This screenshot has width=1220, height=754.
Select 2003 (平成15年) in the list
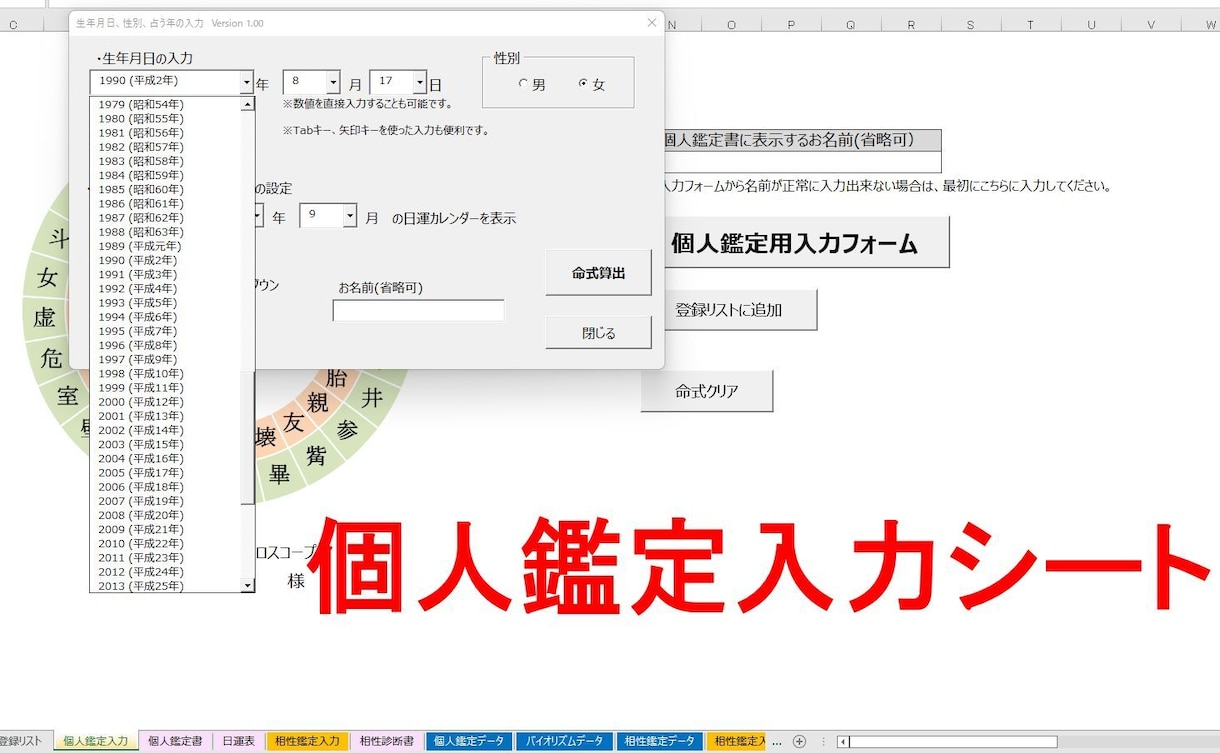(x=166, y=444)
